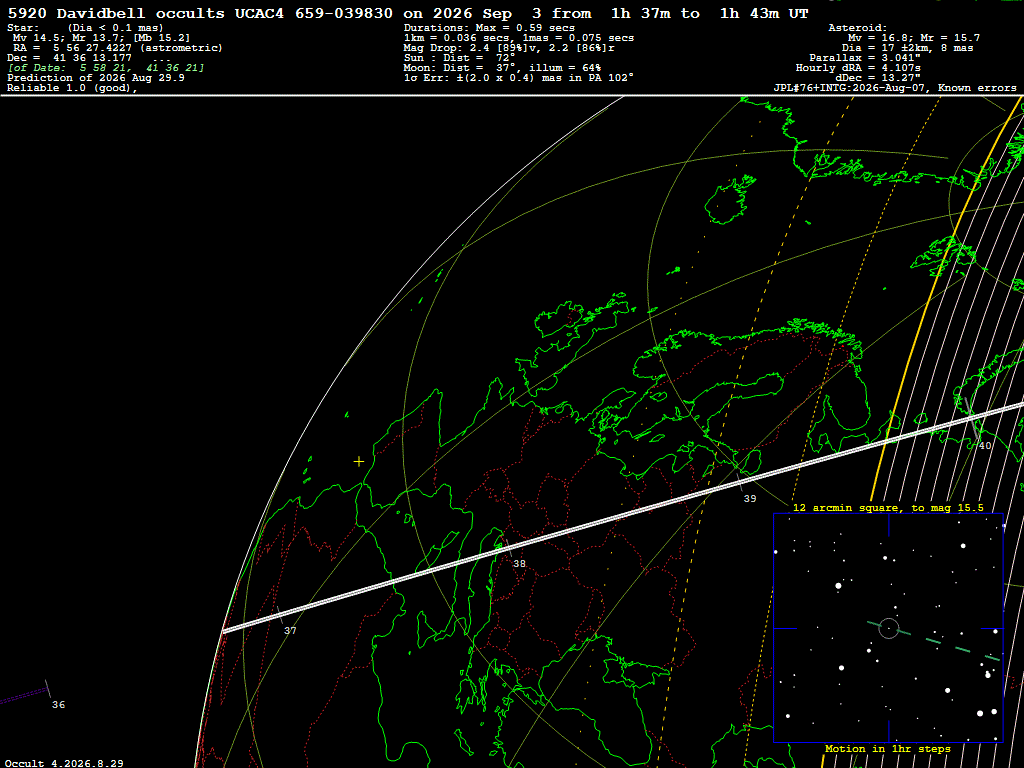Click the green 'of Date' coordinates line
The height and width of the screenshot is (768, 1024).
click(x=106, y=67)
